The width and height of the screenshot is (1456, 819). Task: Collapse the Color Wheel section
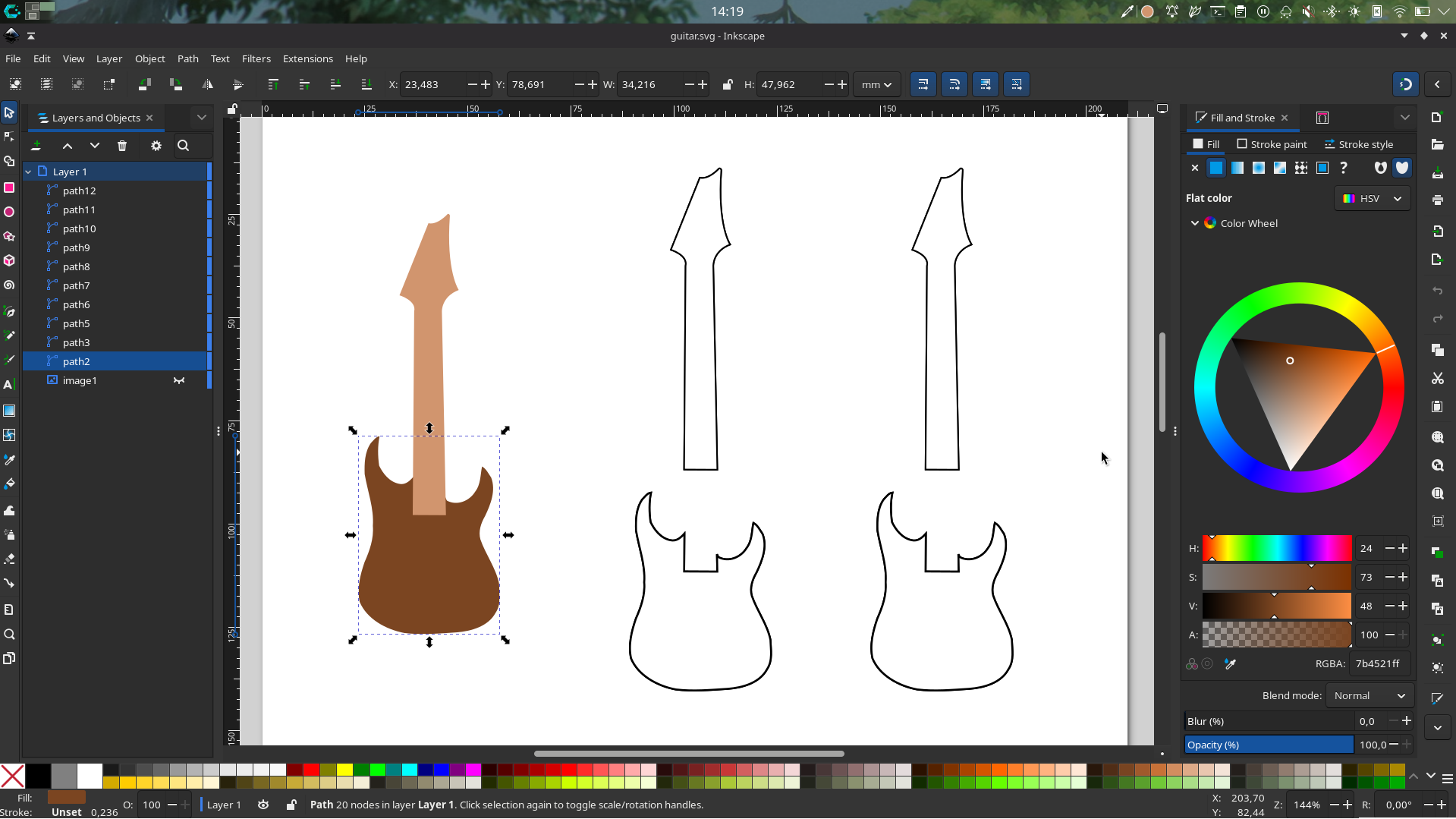point(1195,223)
